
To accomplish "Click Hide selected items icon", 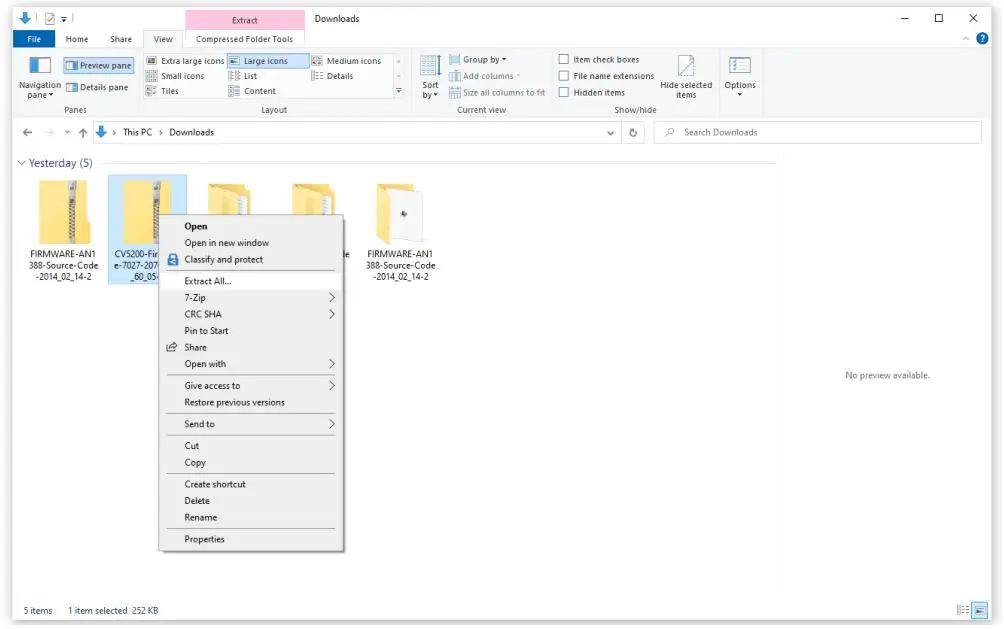I will point(686,77).
